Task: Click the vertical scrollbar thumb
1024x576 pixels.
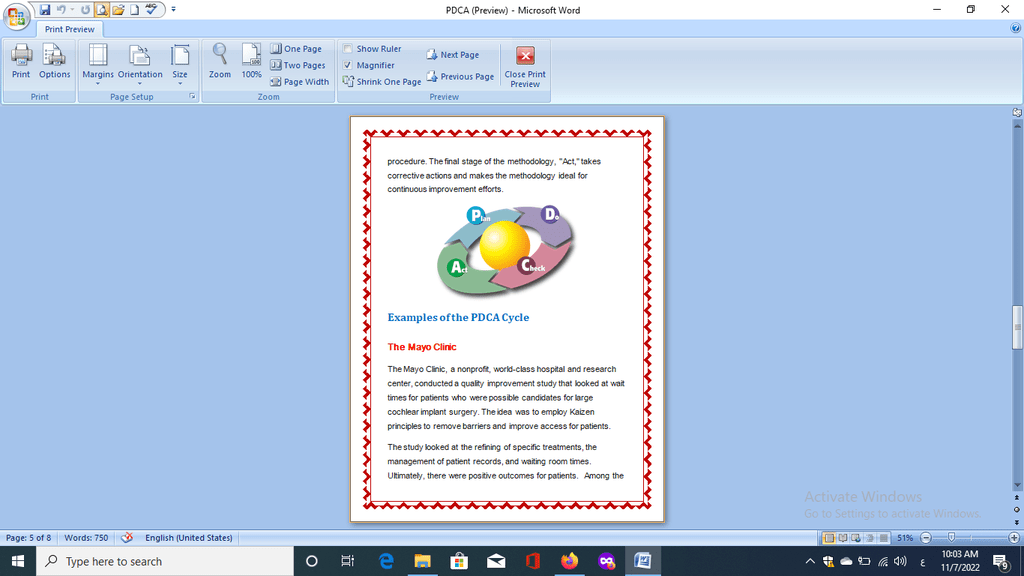Action: (x=1017, y=327)
